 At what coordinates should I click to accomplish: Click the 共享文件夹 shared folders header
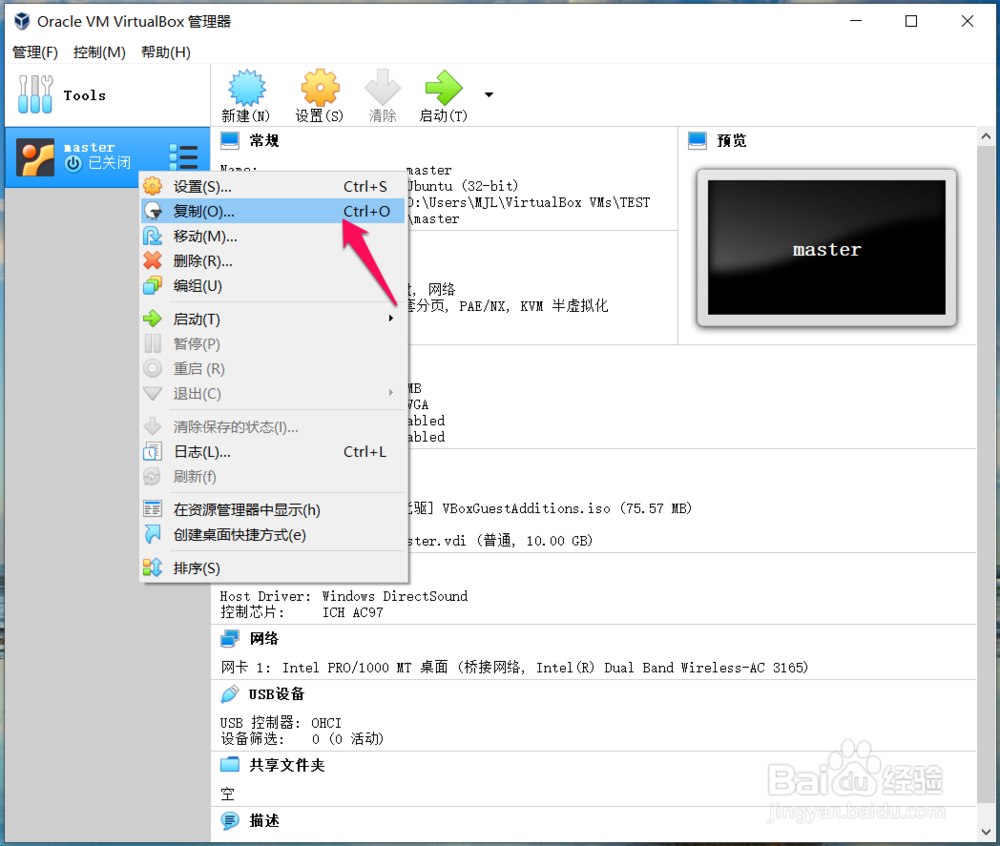click(287, 765)
